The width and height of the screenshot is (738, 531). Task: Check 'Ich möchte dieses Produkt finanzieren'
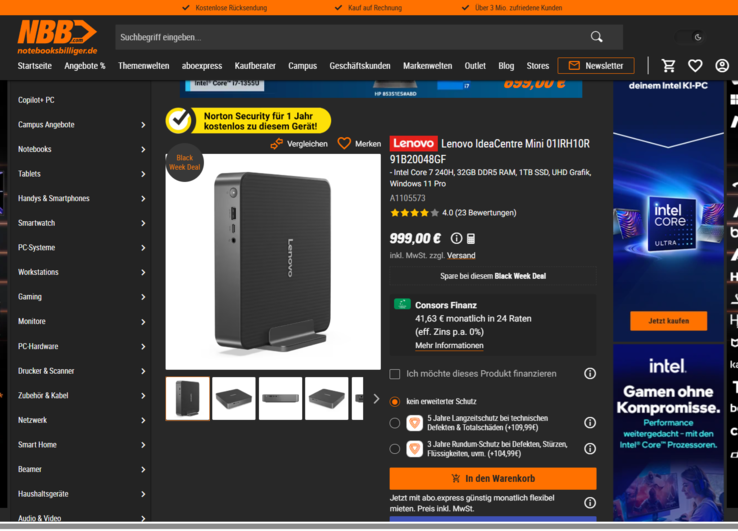tap(395, 374)
